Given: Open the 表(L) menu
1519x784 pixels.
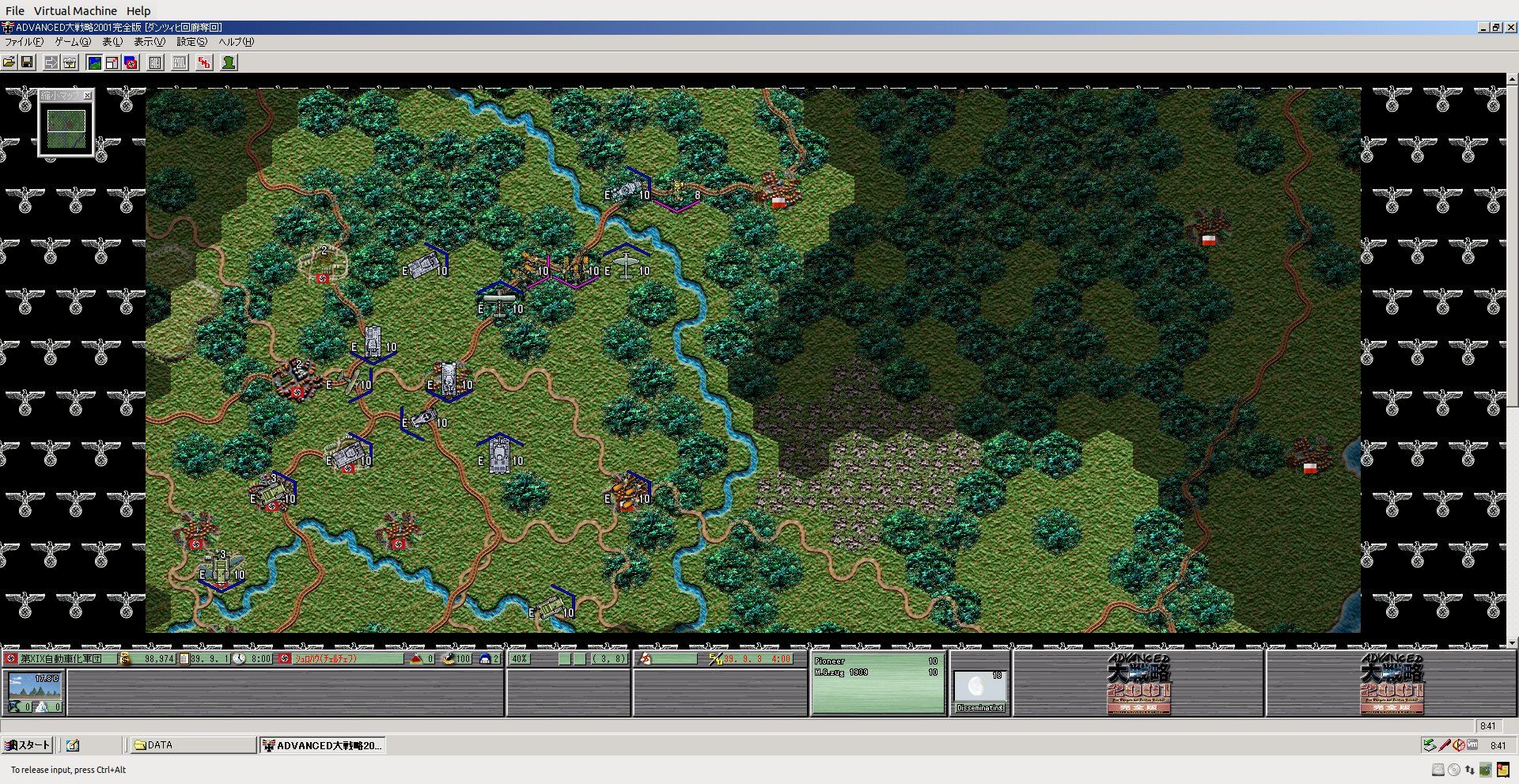Looking at the screenshot, I should 112,42.
